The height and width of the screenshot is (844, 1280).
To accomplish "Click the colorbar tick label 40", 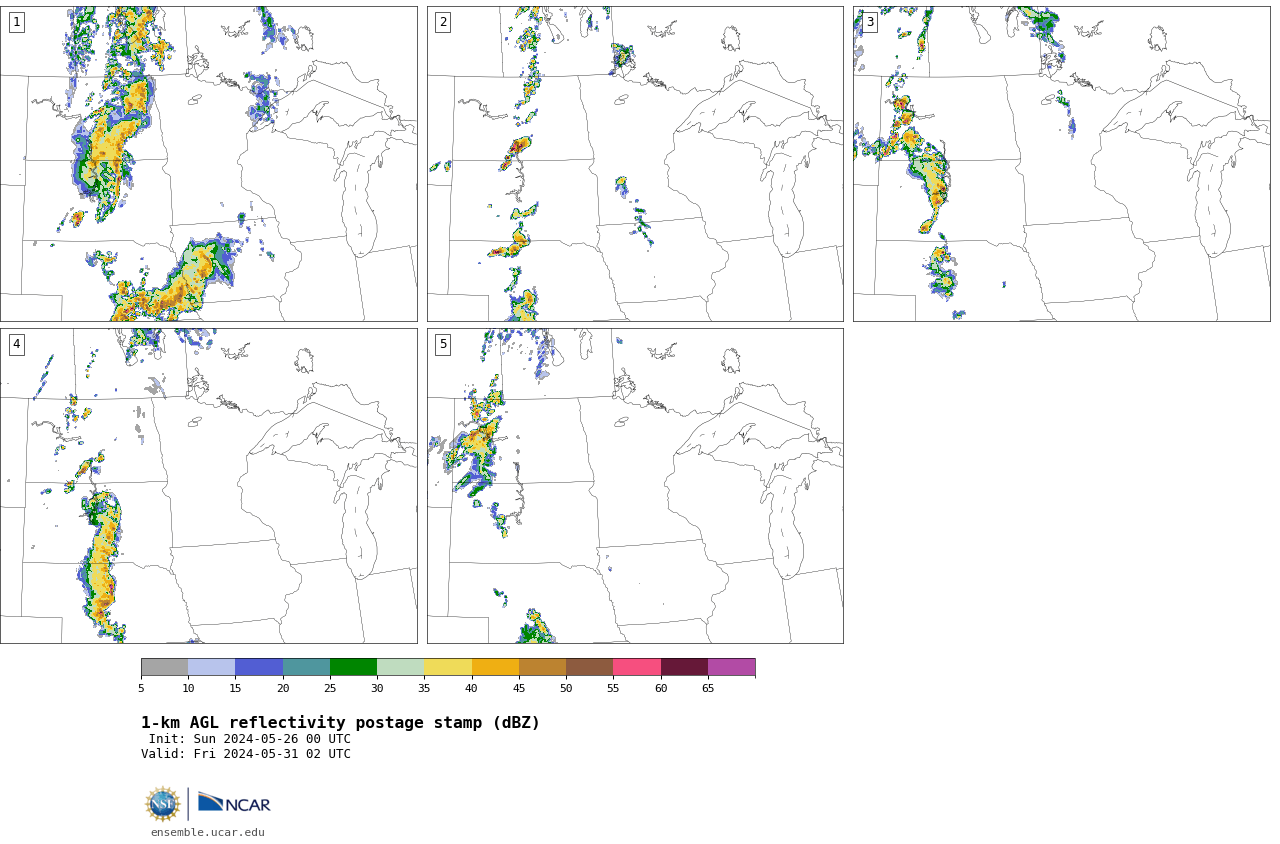I will 472,688.
